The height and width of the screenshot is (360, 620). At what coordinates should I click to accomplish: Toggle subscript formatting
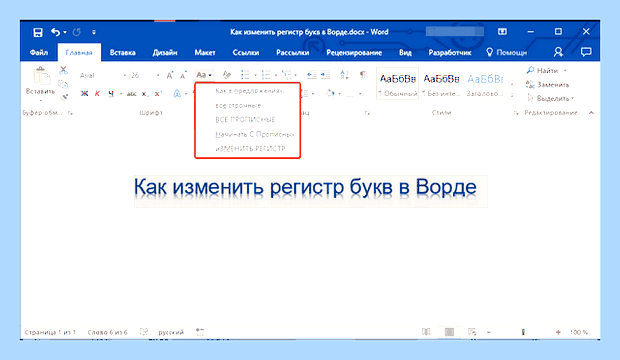click(145, 94)
